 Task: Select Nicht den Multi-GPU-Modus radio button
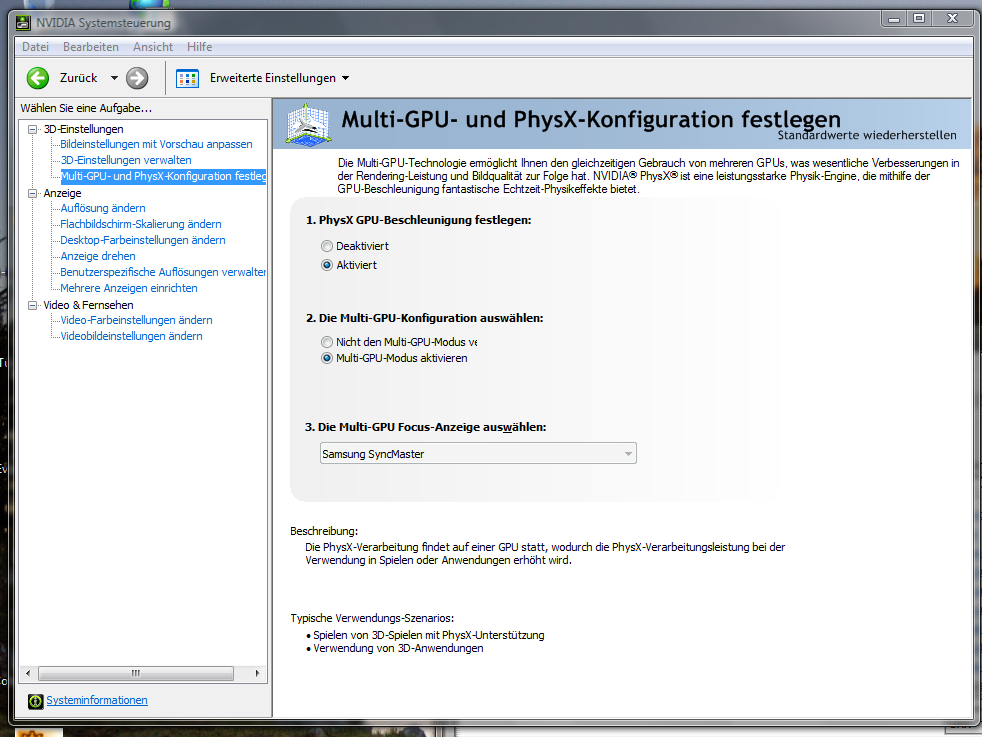[x=327, y=342]
